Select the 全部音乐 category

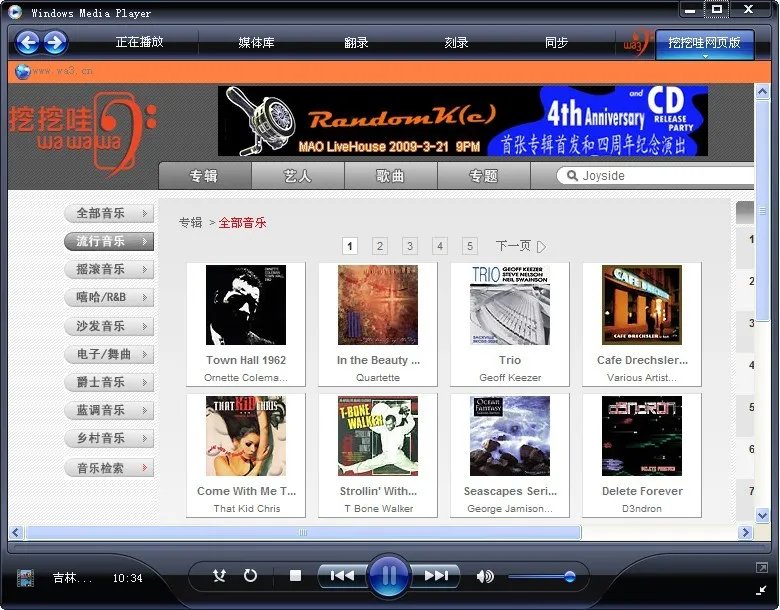(x=109, y=213)
